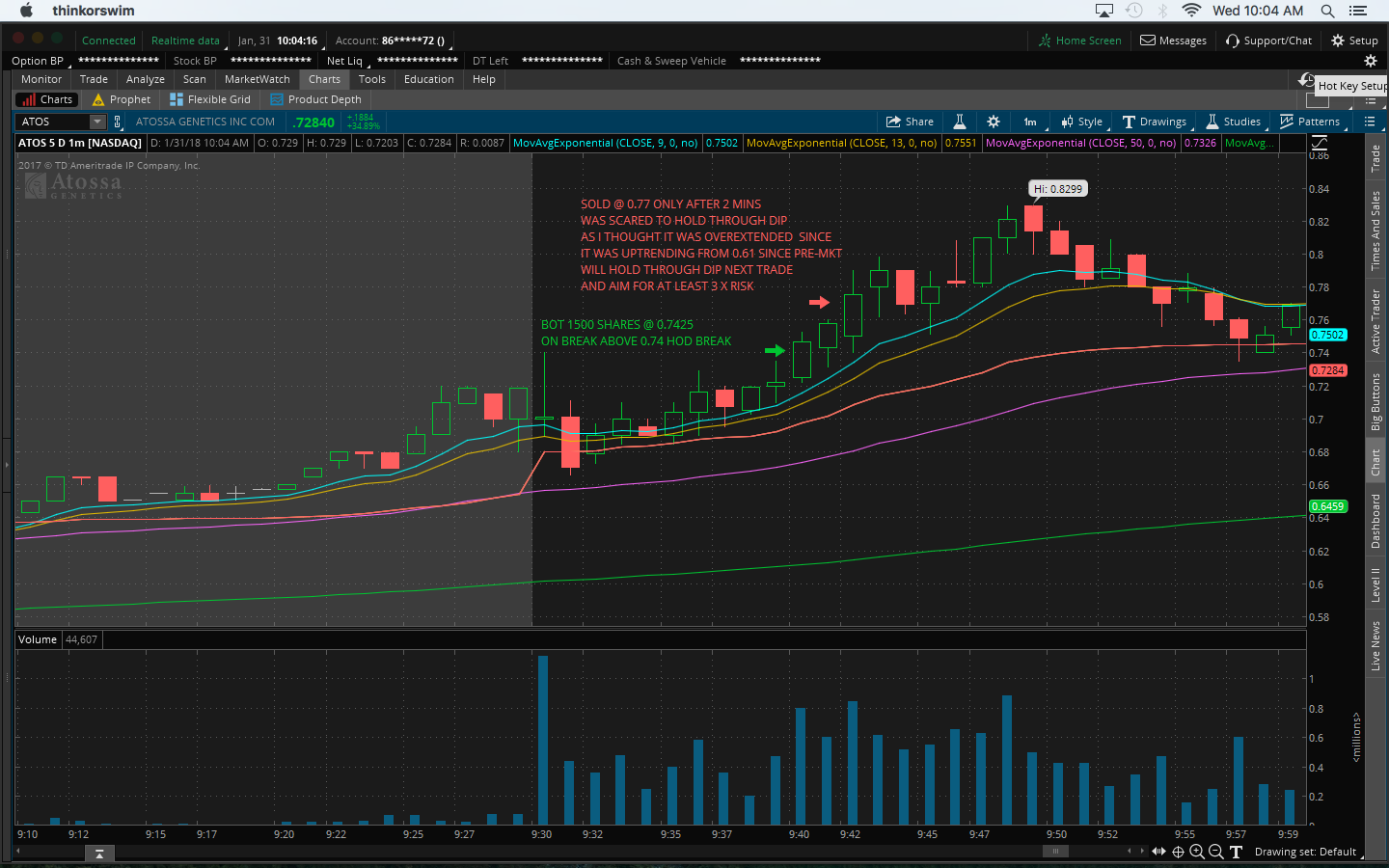The width and height of the screenshot is (1389, 868).
Task: Open the chart Style dropdown
Action: [1082, 122]
